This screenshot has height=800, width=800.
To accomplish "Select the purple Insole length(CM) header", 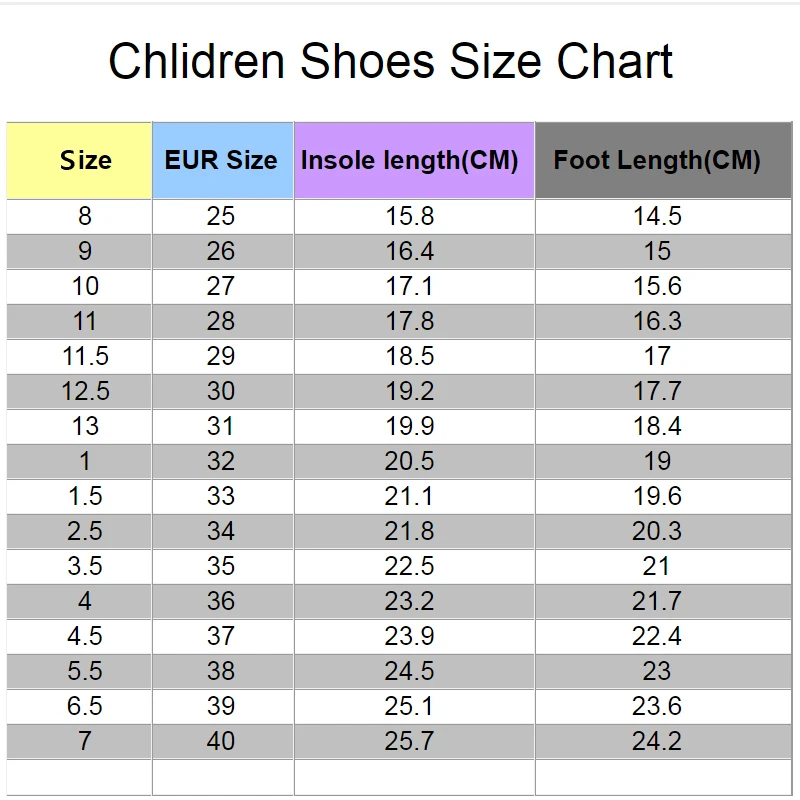I will (x=410, y=160).
